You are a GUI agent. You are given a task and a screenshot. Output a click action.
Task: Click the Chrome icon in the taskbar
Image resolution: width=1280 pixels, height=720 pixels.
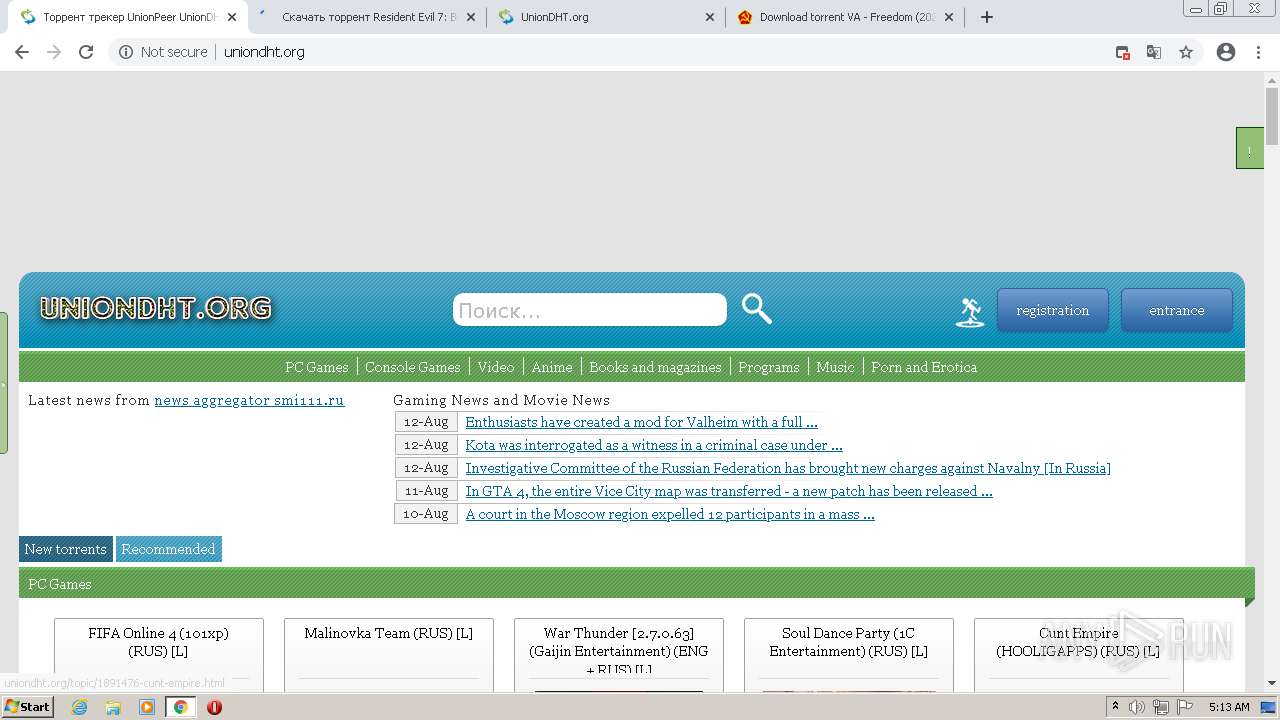181,707
